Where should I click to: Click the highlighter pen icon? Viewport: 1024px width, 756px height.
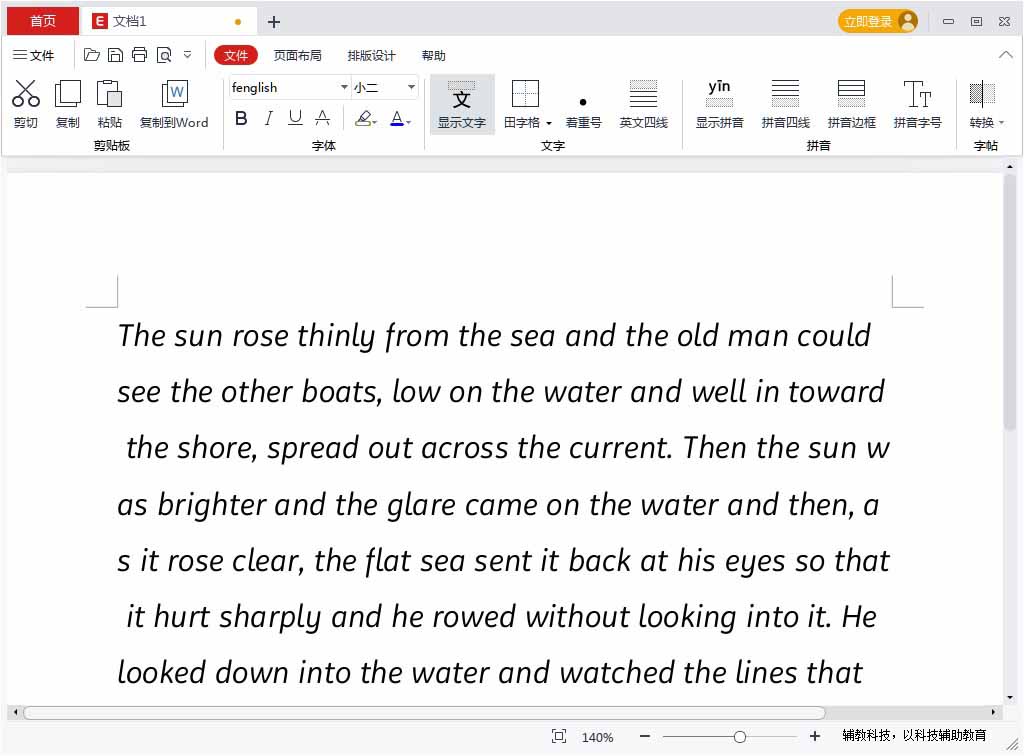362,118
